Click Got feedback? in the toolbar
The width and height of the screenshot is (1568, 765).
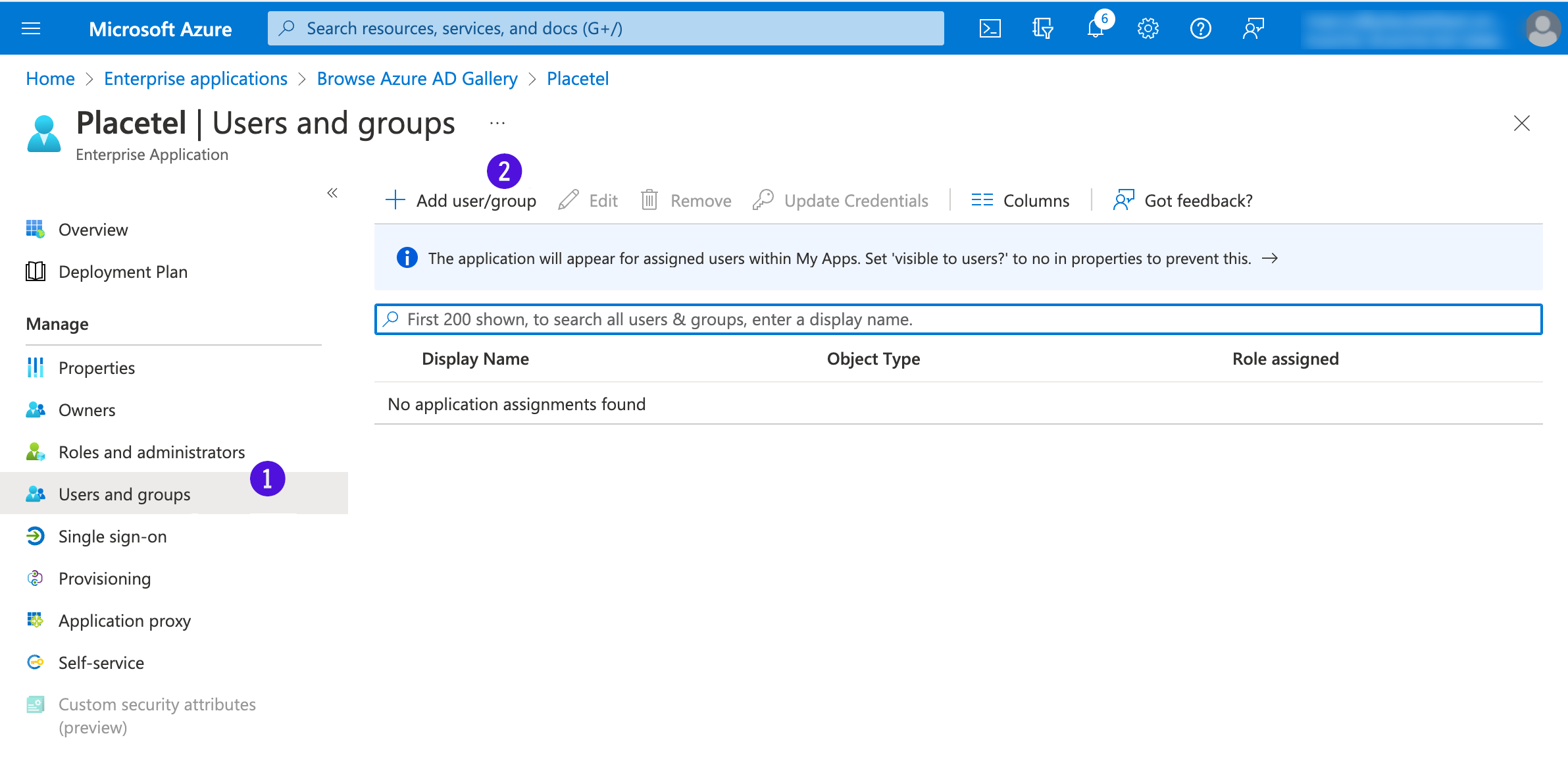(x=1183, y=200)
